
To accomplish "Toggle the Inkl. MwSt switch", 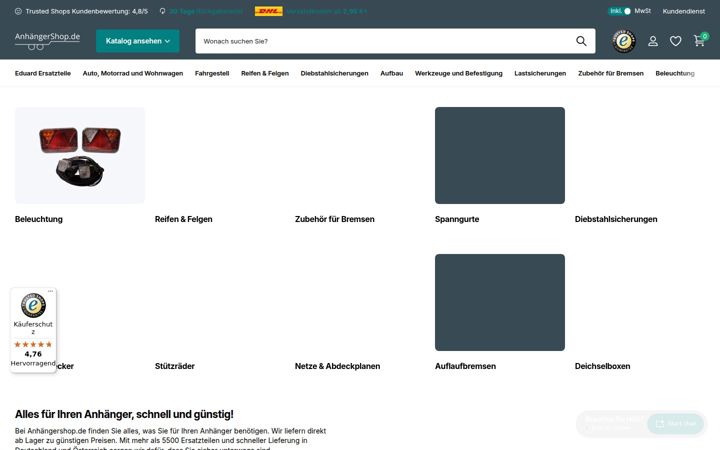I will click(x=620, y=11).
